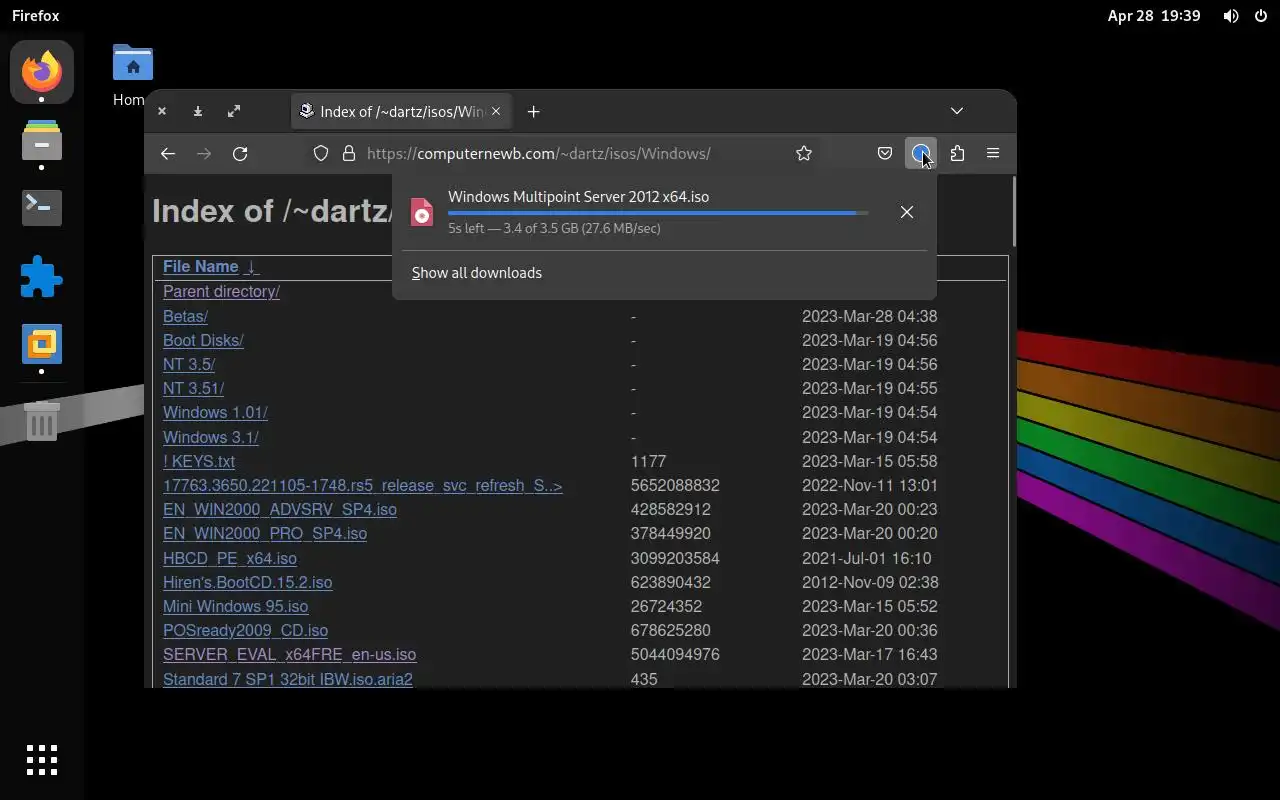Open the Extensions toolbar button
The height and width of the screenshot is (800, 1280).
957,153
